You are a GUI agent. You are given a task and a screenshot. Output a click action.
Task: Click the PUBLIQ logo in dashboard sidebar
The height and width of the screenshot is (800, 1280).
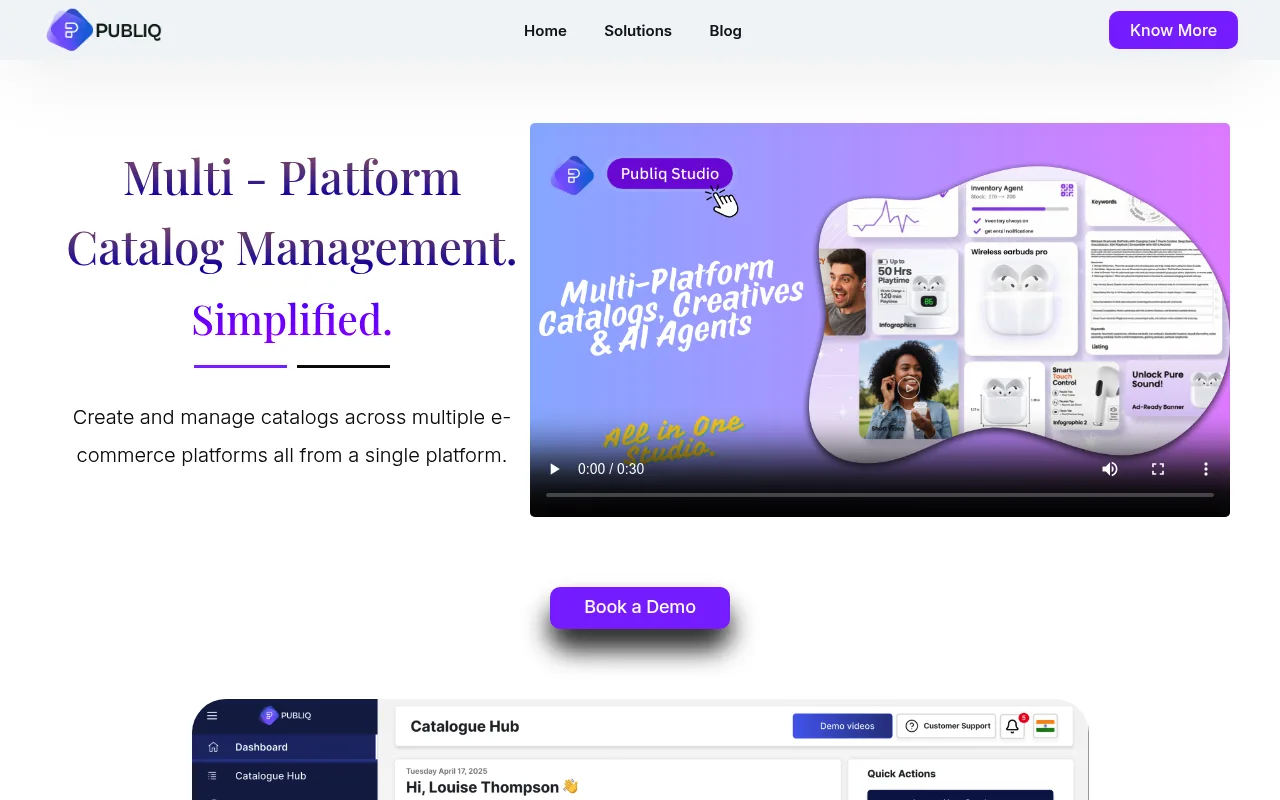(x=286, y=715)
